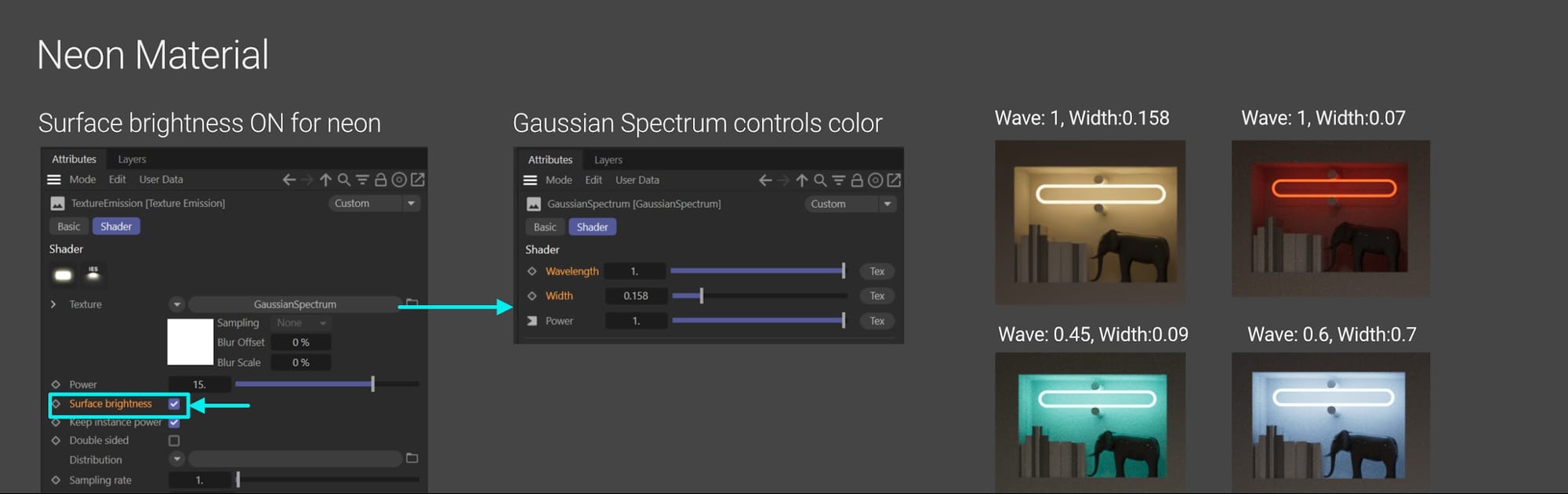Click up arrow in TextureEmission panel

(325, 180)
